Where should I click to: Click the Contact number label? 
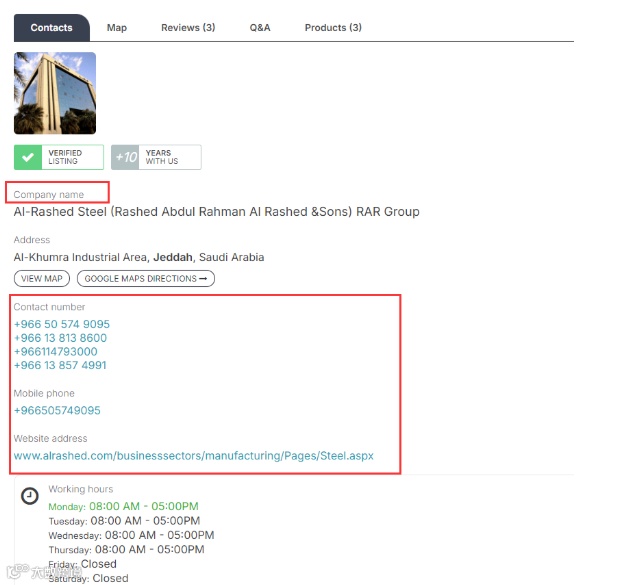pyautogui.click(x=49, y=307)
